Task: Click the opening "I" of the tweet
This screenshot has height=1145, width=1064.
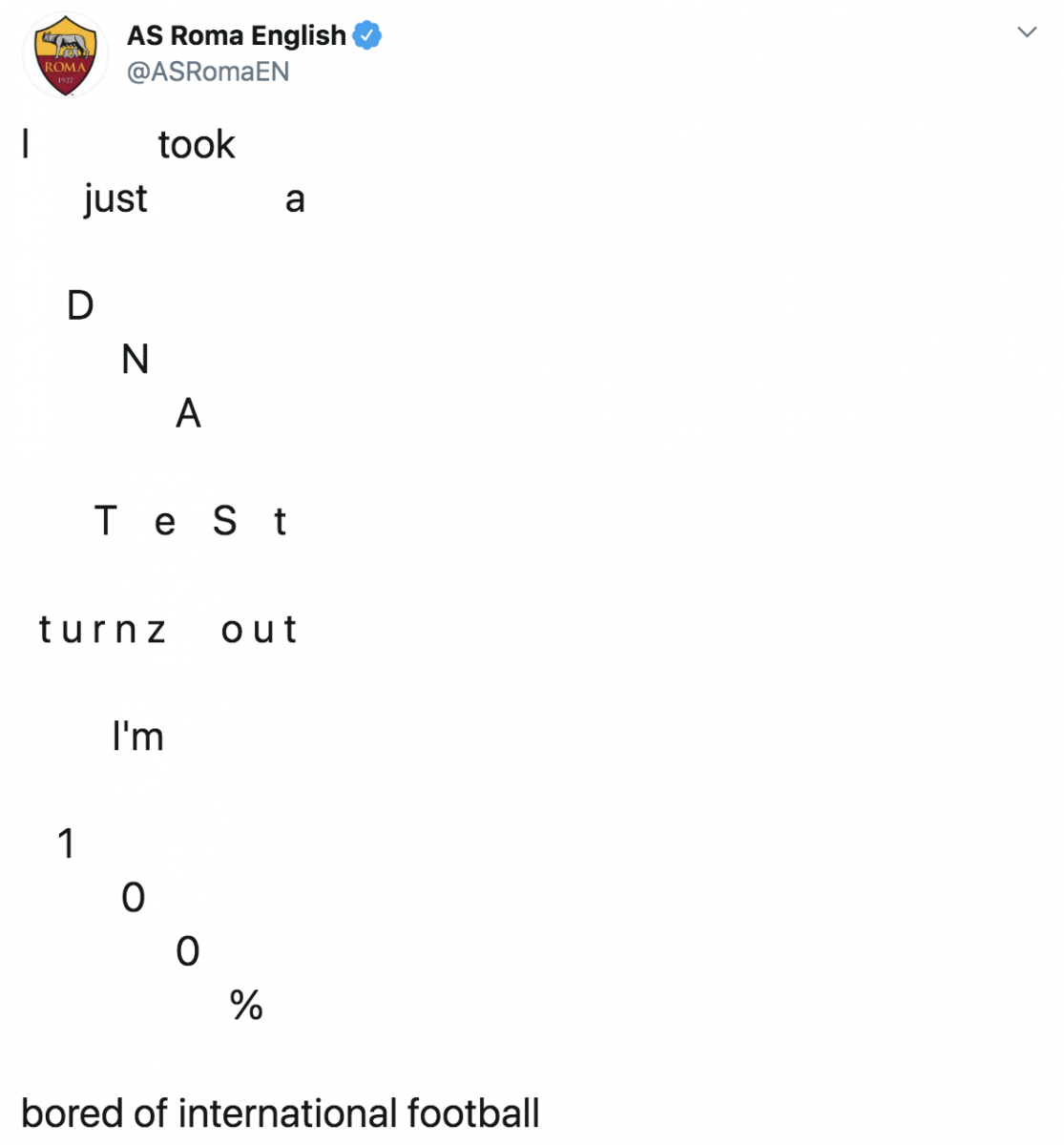Action: click(26, 145)
